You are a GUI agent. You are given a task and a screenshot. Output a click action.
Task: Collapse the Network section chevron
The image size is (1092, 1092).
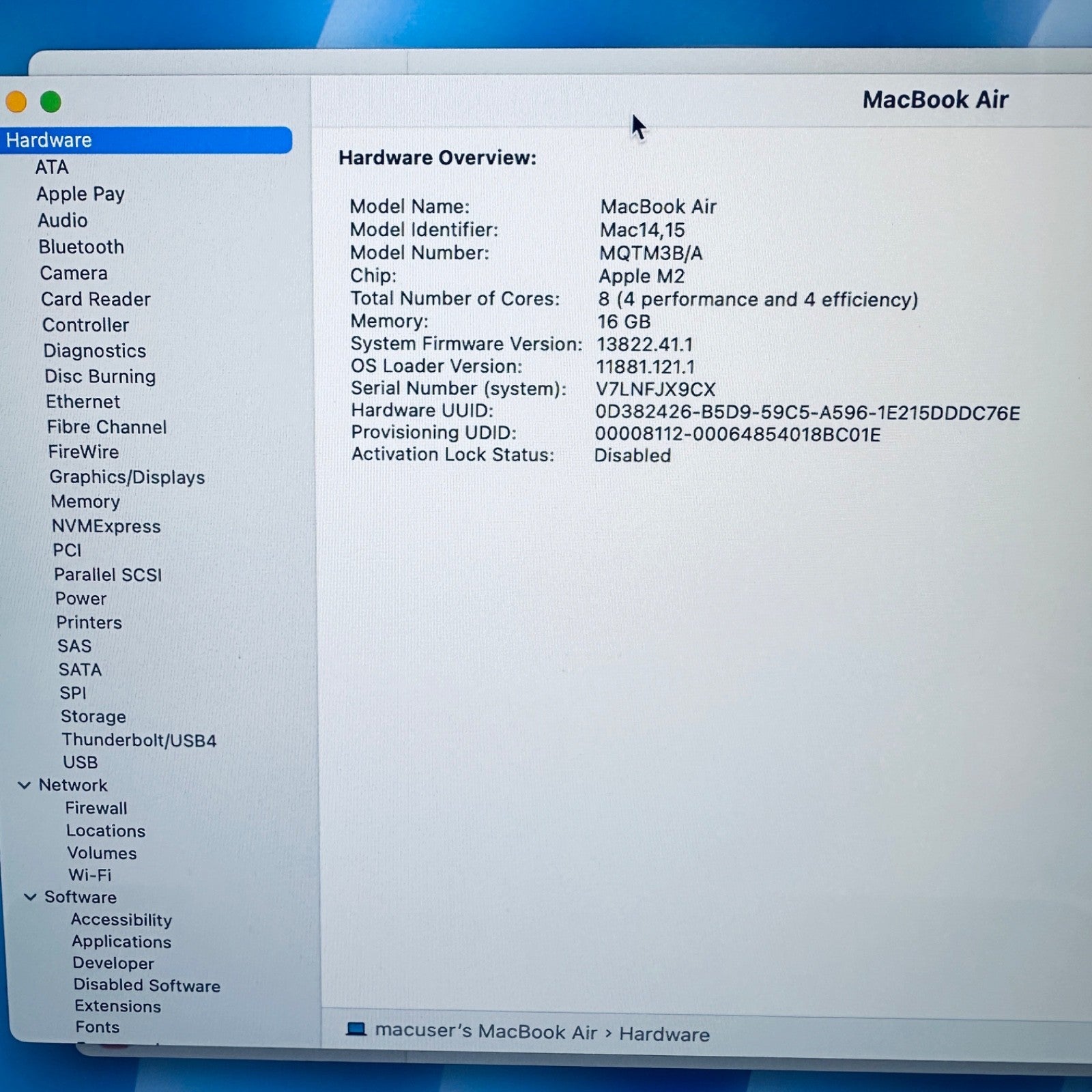25,785
